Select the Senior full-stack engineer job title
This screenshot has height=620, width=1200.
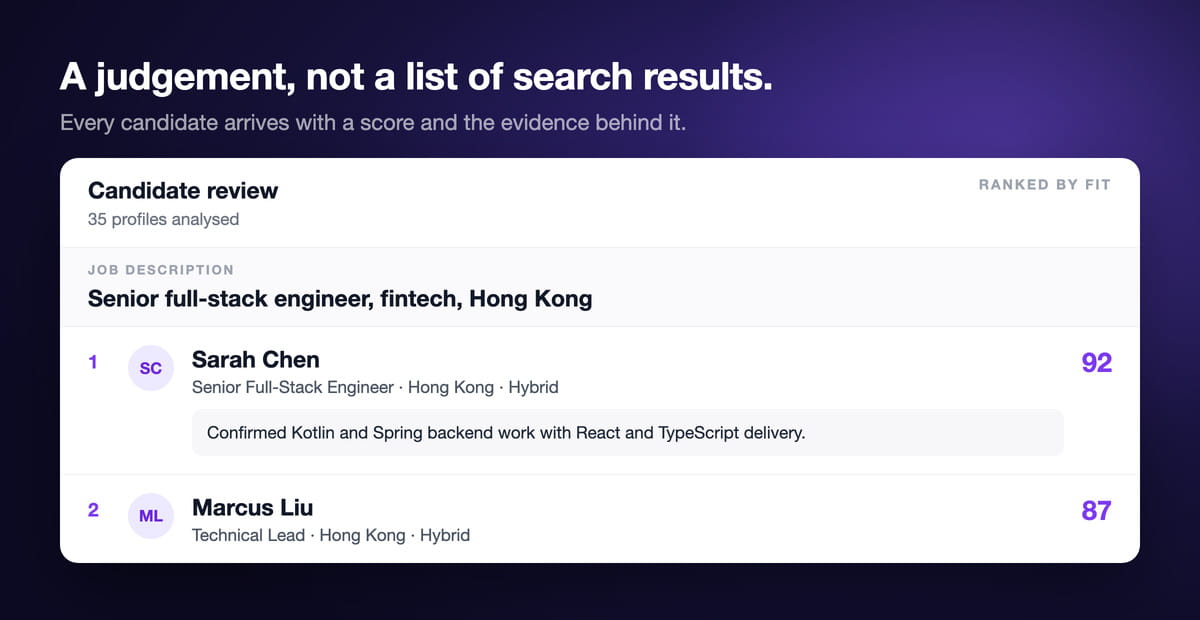coord(340,298)
